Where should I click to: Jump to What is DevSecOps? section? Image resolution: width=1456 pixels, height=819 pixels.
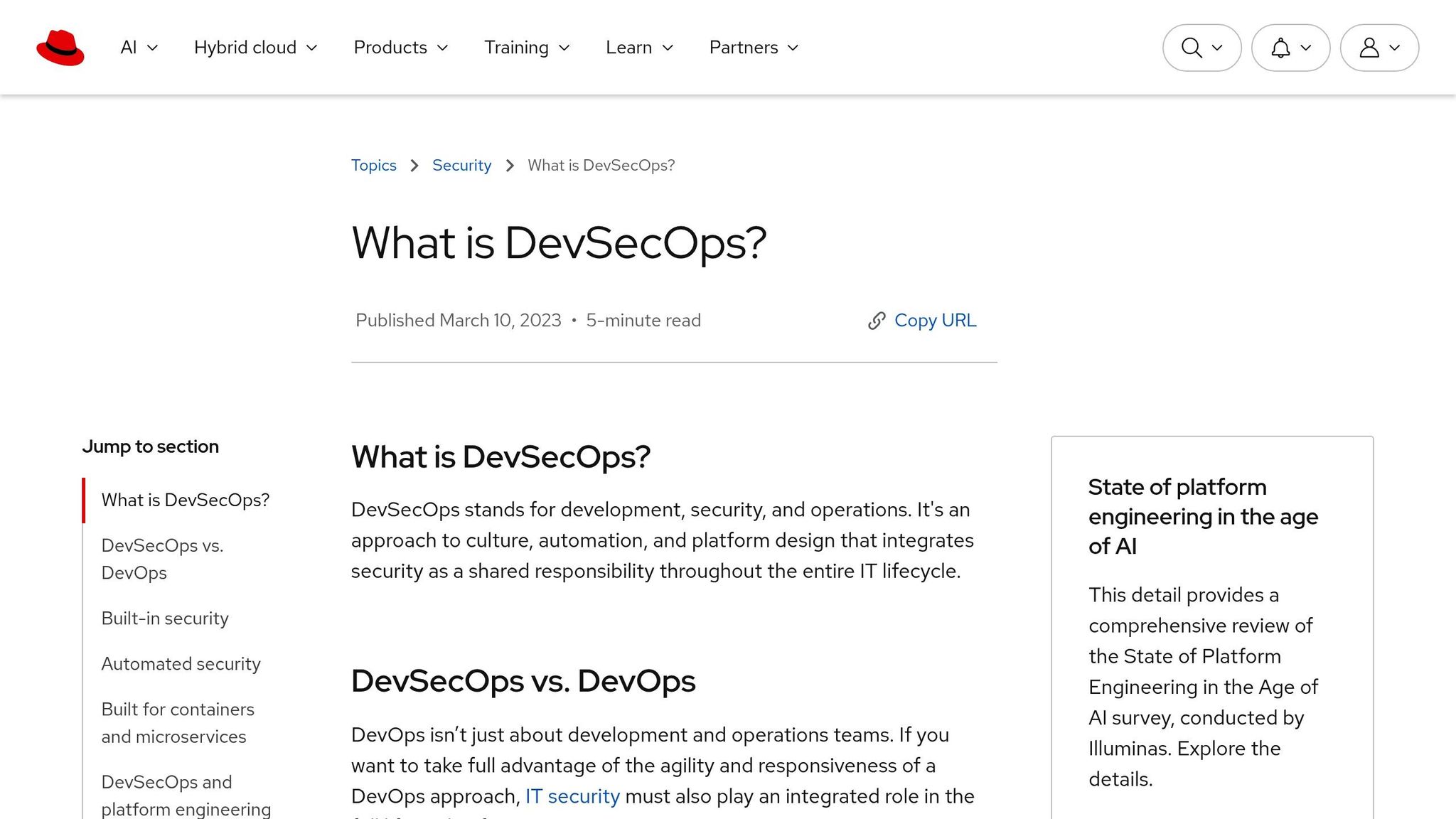[x=186, y=500]
